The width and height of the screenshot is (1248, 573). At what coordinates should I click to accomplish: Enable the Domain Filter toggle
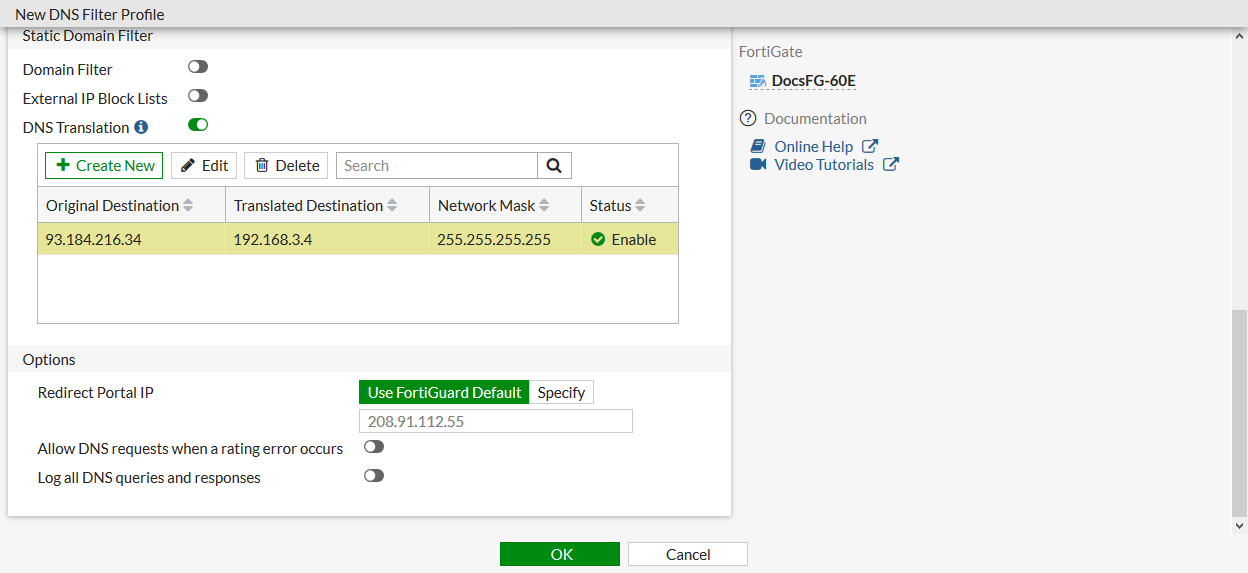click(x=198, y=67)
